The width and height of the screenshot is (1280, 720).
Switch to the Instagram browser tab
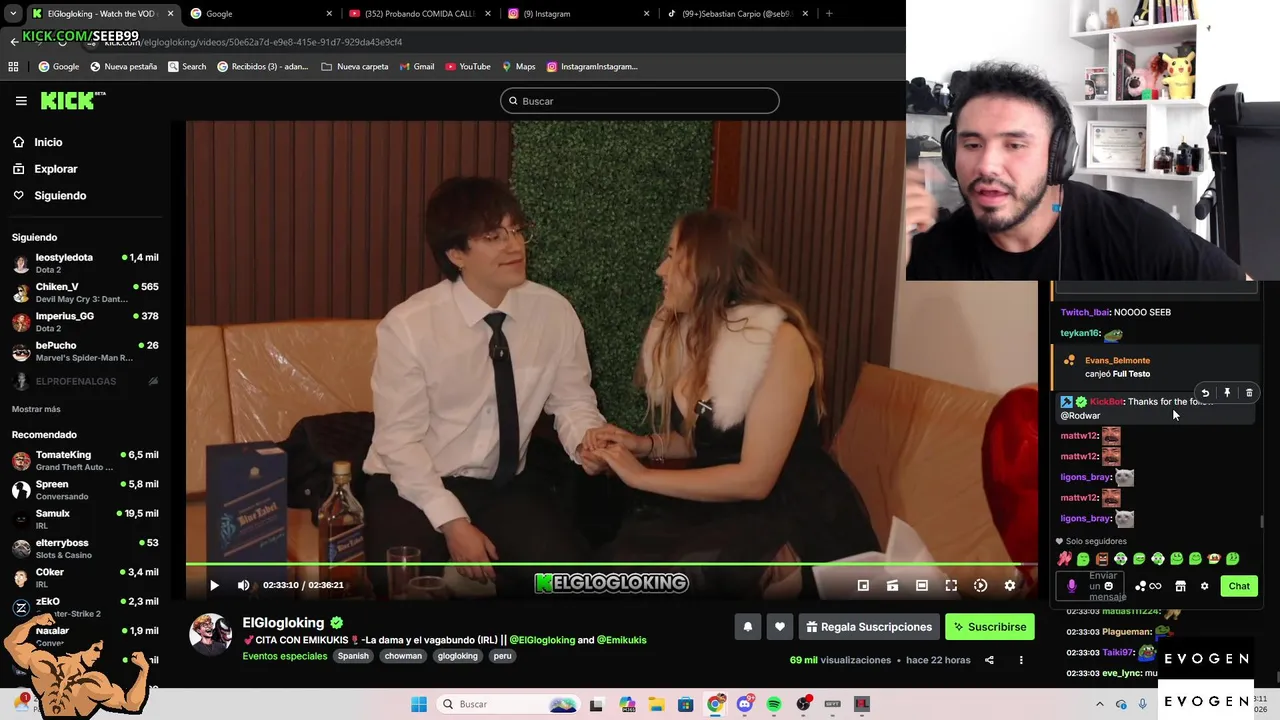[x=578, y=13]
